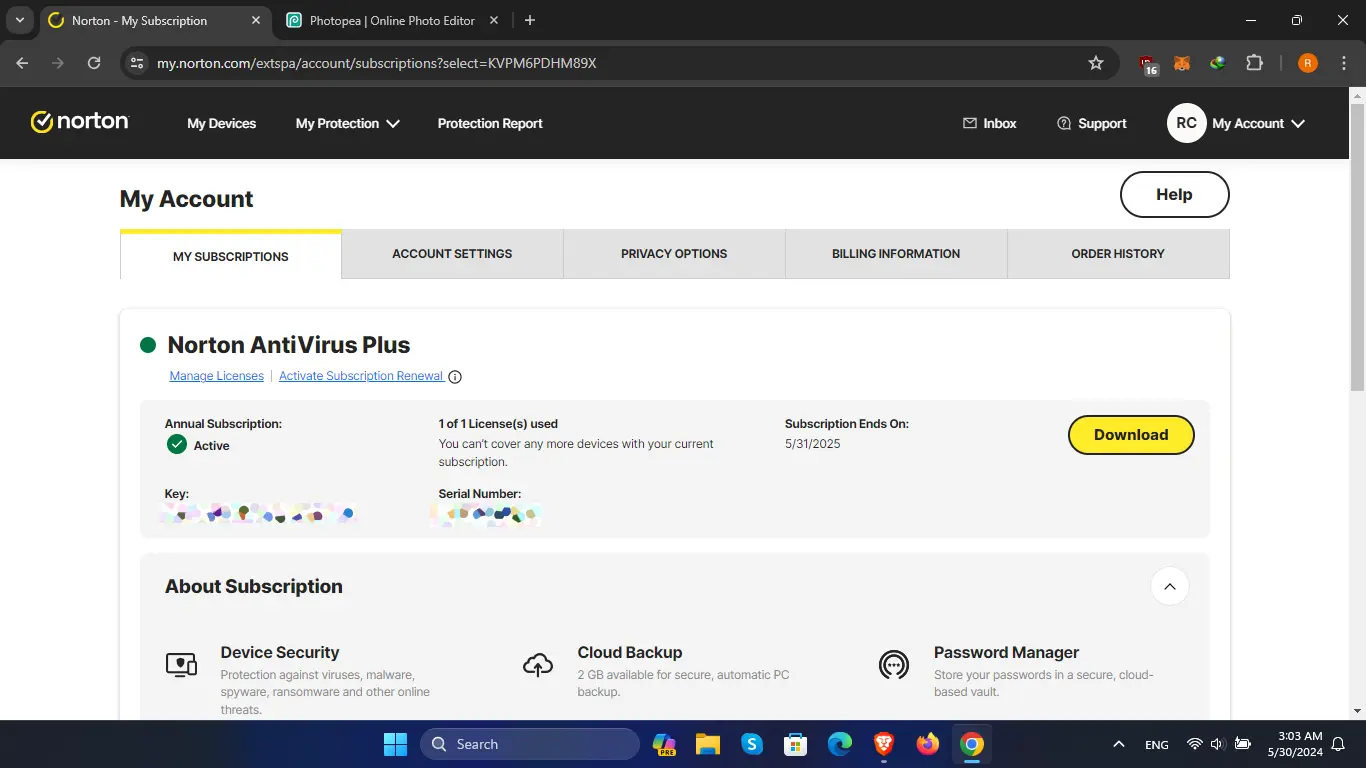The width and height of the screenshot is (1366, 768).
Task: Open the Billing Information tab
Action: coord(896,254)
